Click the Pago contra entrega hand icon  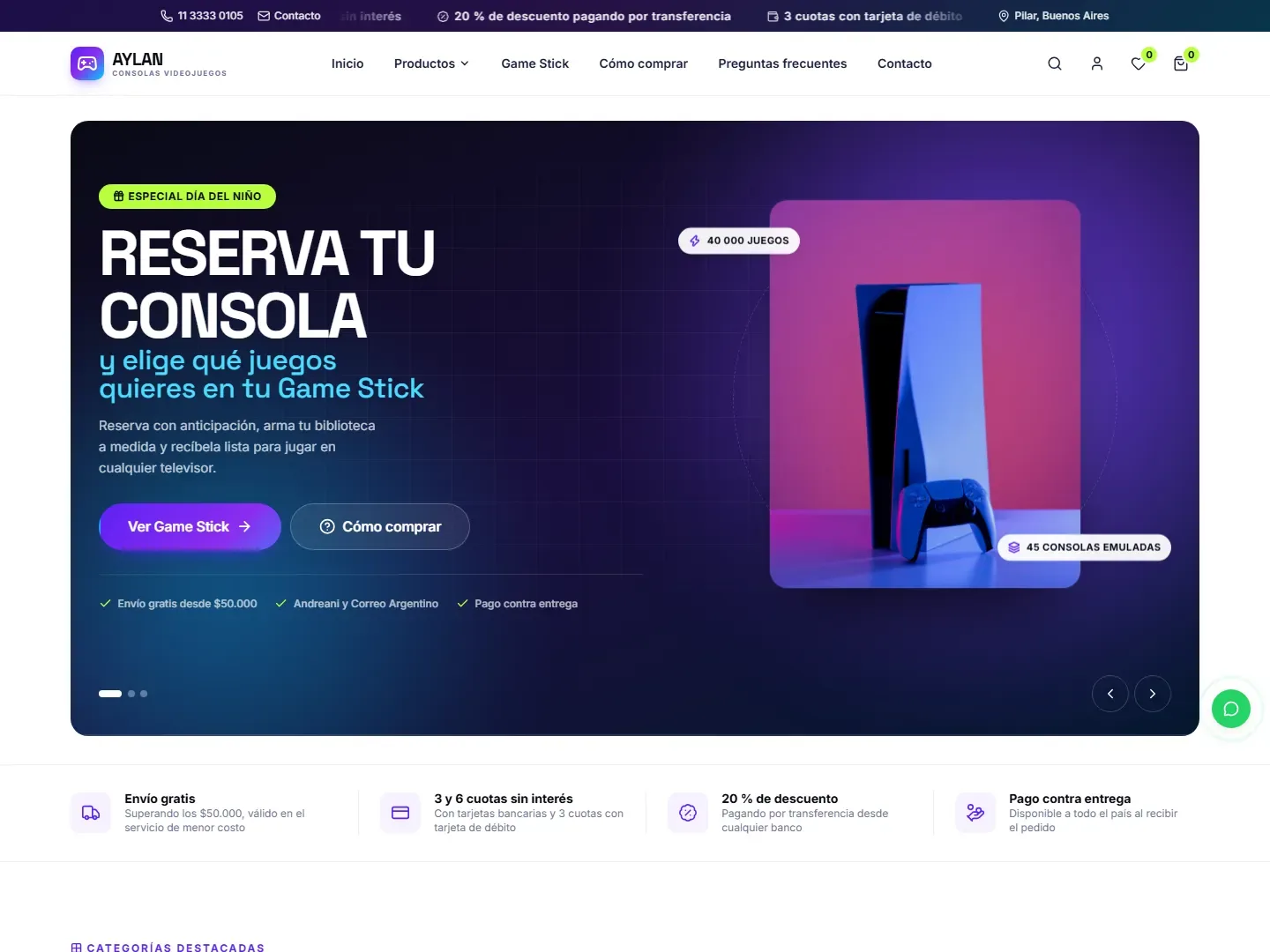[975, 813]
